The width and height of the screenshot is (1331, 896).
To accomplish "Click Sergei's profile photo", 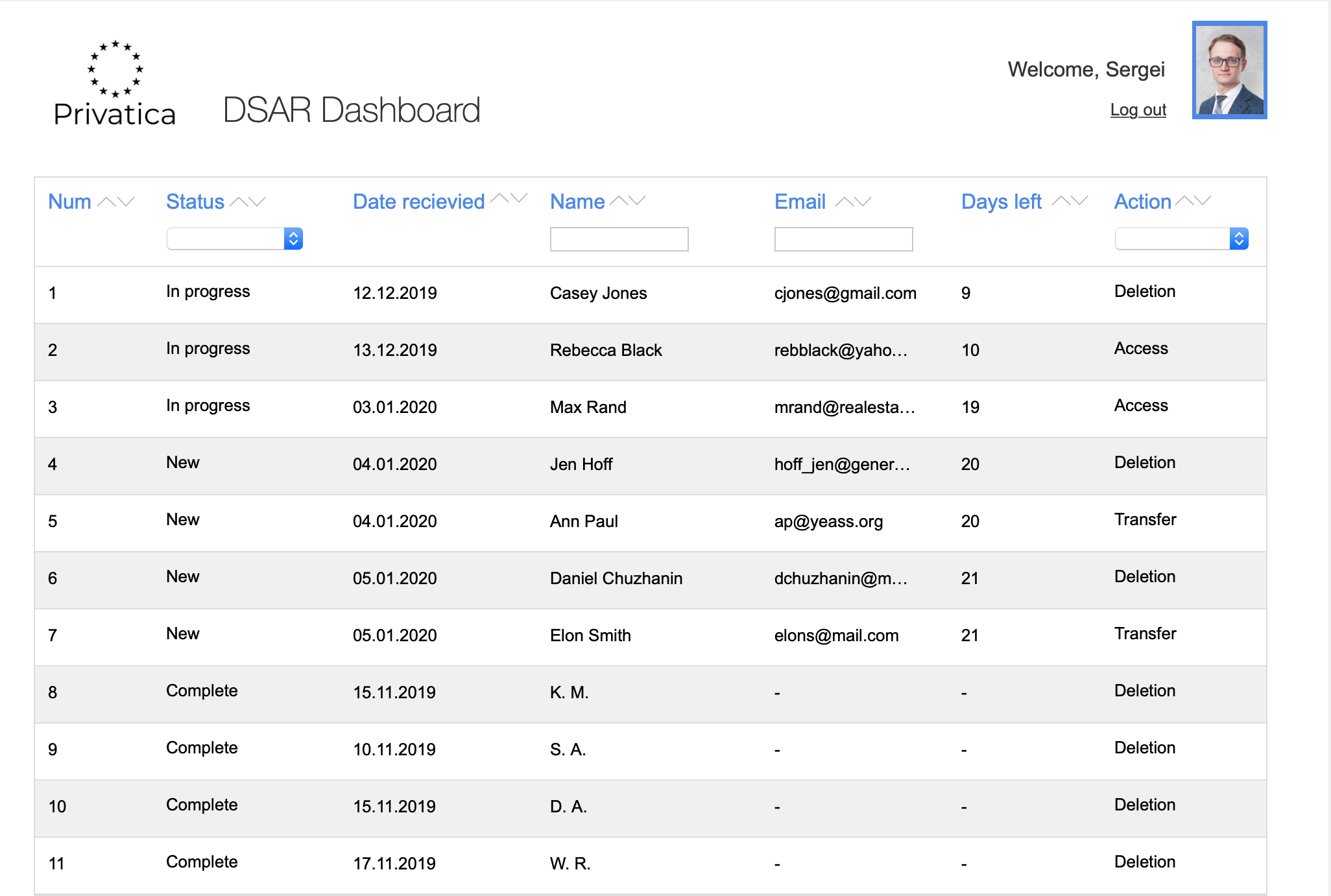I will 1229,70.
